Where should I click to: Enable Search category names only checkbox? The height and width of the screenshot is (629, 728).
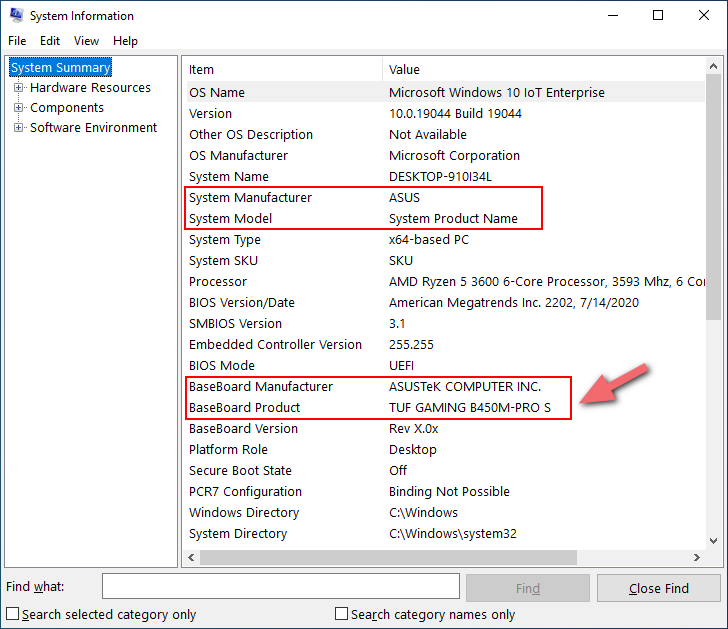341,614
